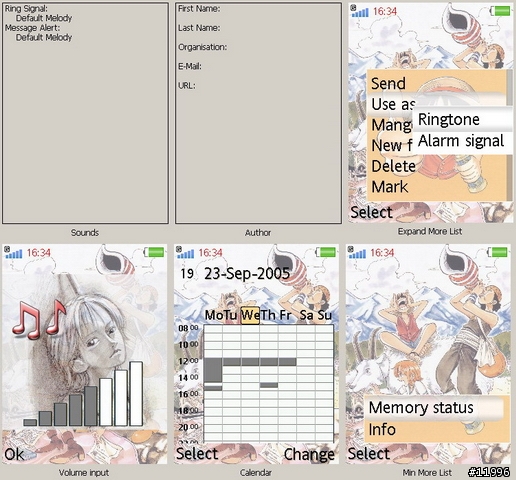Click signal strength icon in Min More List screen
The height and width of the screenshot is (480, 516).
point(357,253)
